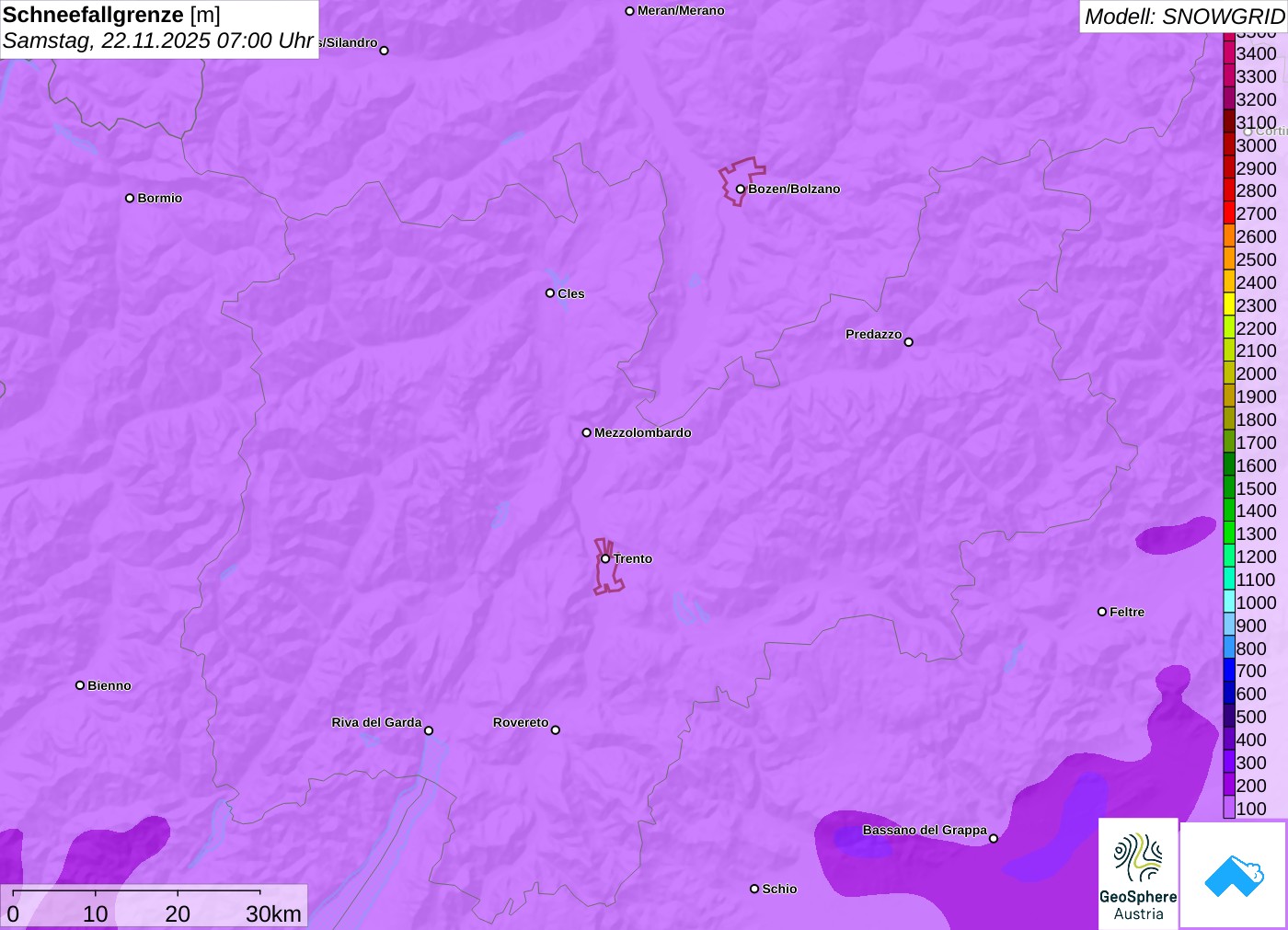This screenshot has width=1288, height=930.
Task: Click the Rovereto city marker
Action: click(555, 730)
